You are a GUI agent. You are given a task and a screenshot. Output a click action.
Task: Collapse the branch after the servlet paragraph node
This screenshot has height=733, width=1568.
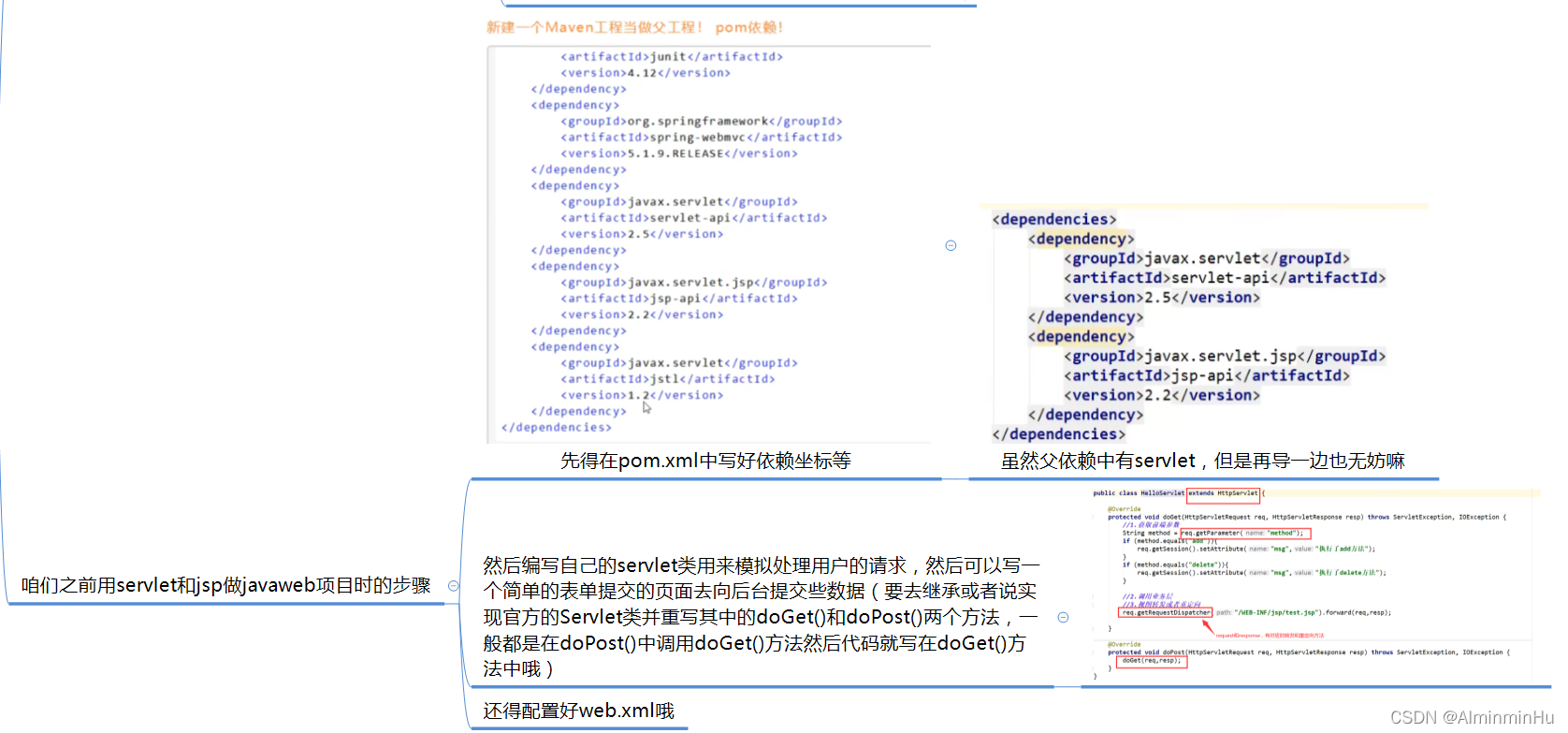click(1063, 617)
